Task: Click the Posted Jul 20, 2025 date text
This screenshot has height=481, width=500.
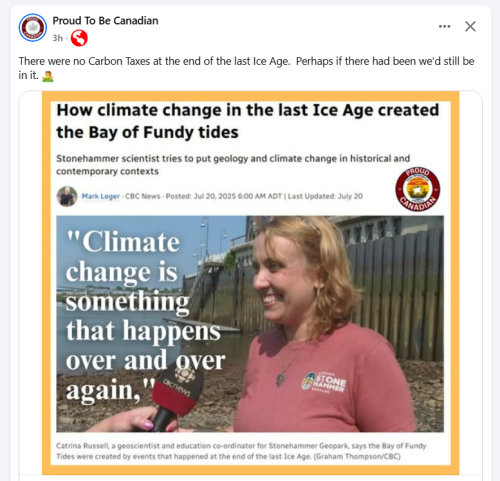Action: tap(224, 196)
